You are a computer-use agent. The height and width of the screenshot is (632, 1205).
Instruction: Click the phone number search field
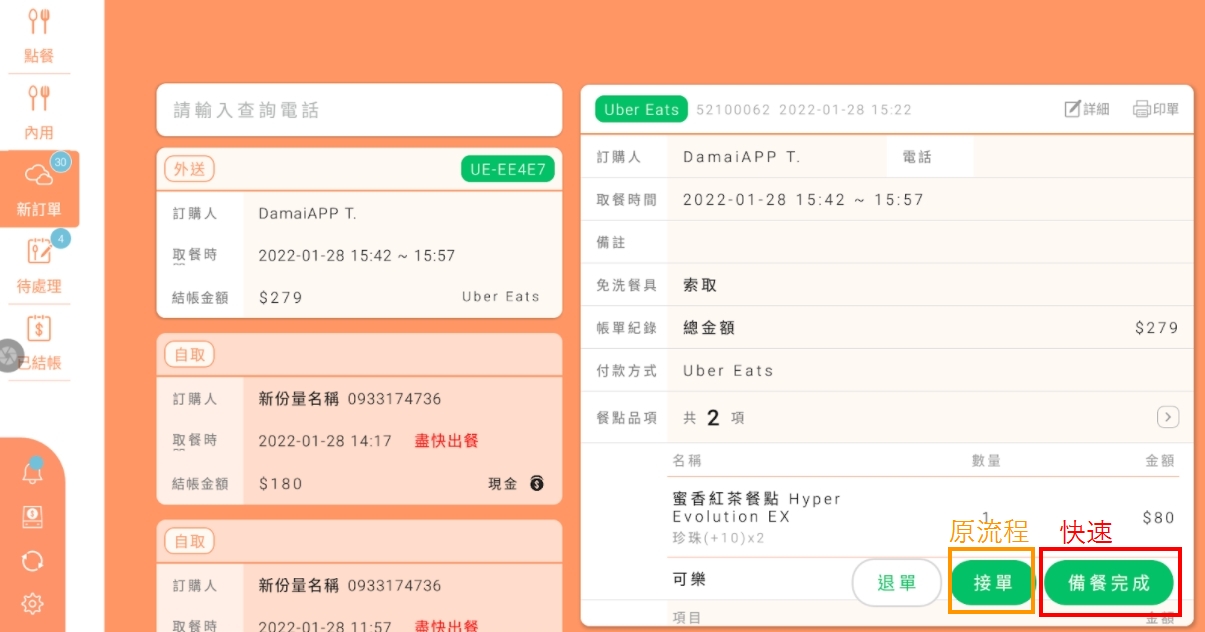tap(359, 110)
